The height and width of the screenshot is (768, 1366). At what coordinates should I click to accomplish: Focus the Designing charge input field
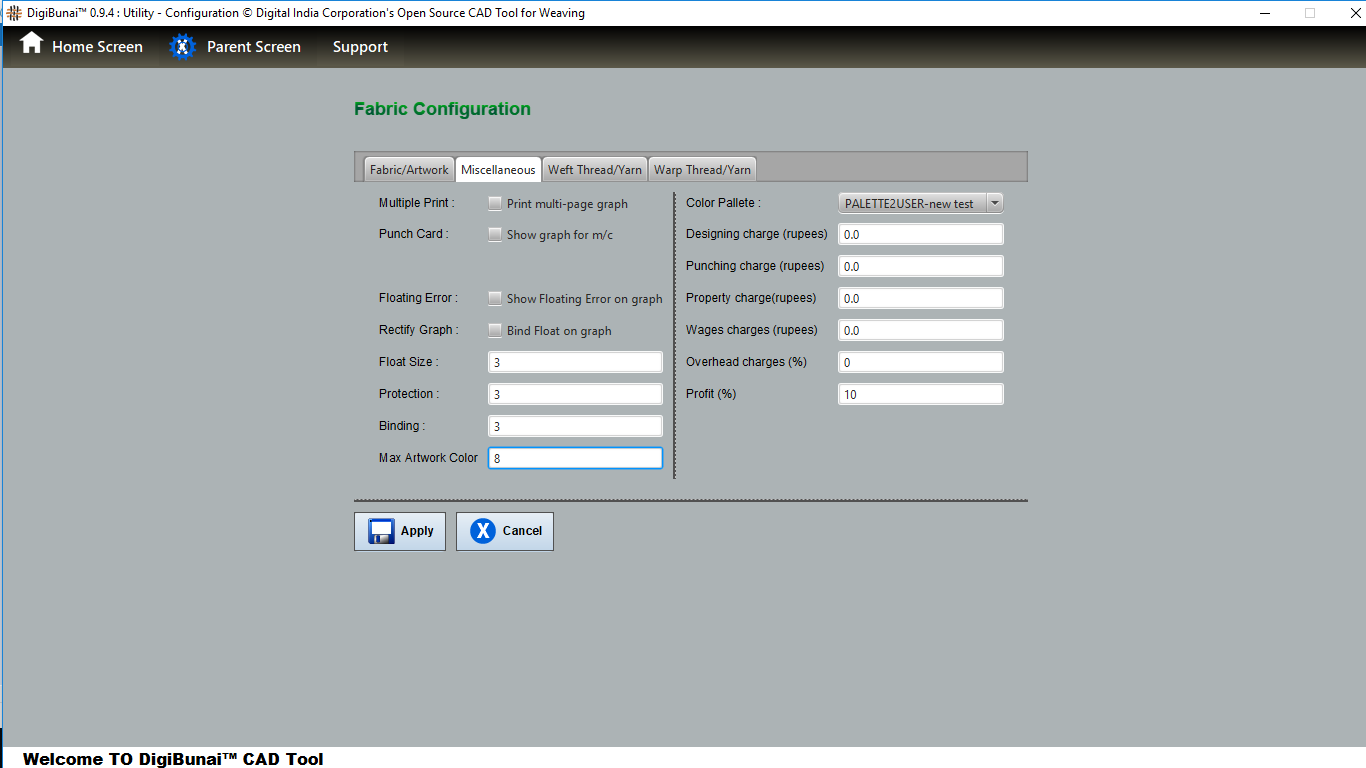pos(920,235)
